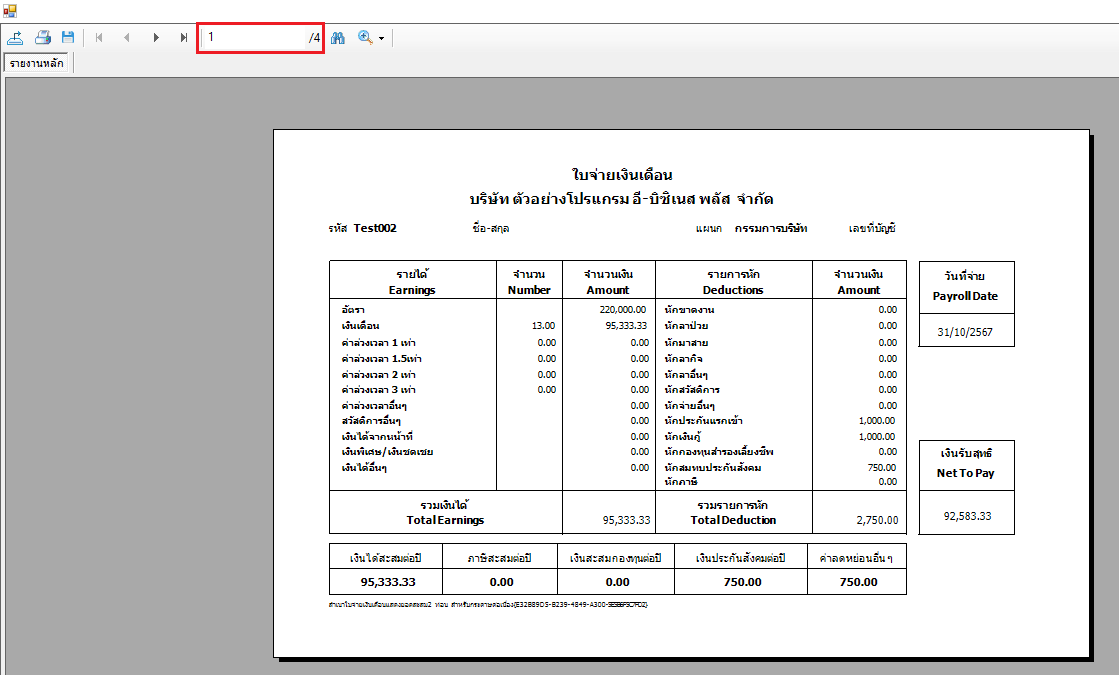Click the Total Deduction amount 2,750.00

click(x=876, y=520)
